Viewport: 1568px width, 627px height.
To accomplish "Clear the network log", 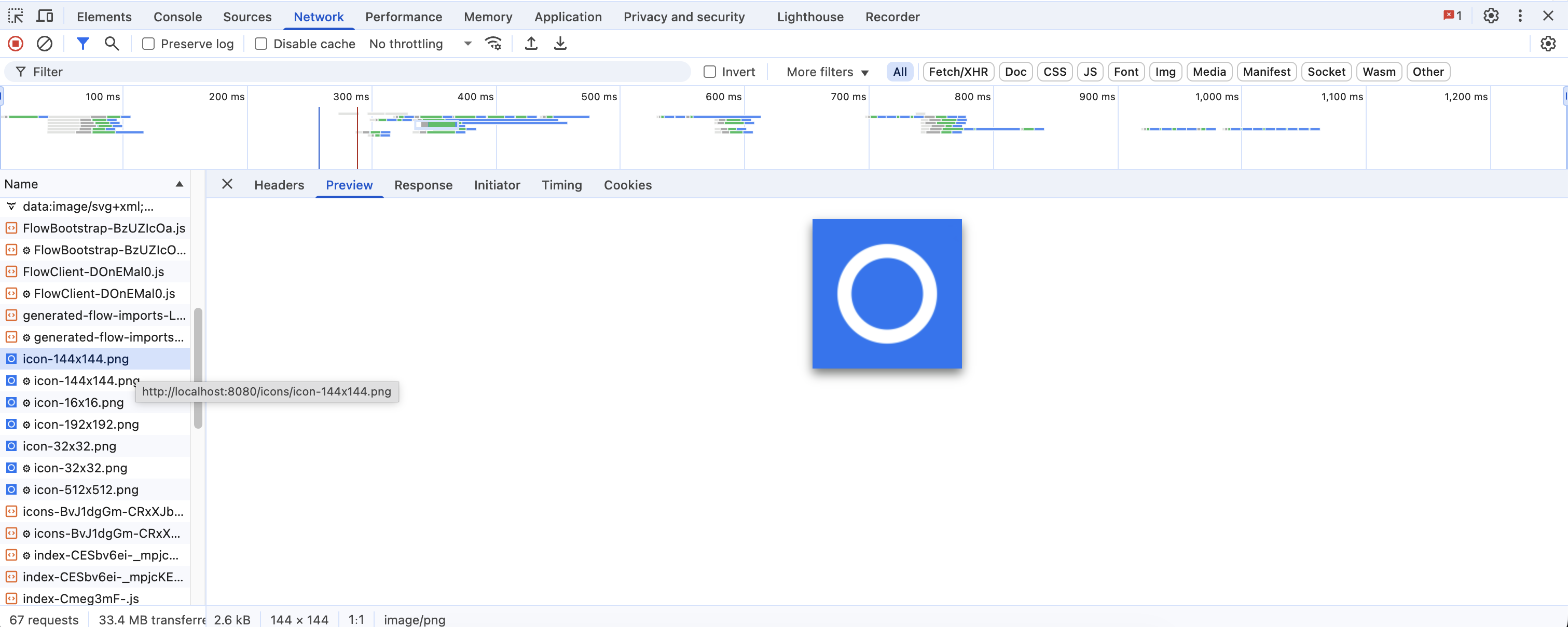I will click(45, 44).
